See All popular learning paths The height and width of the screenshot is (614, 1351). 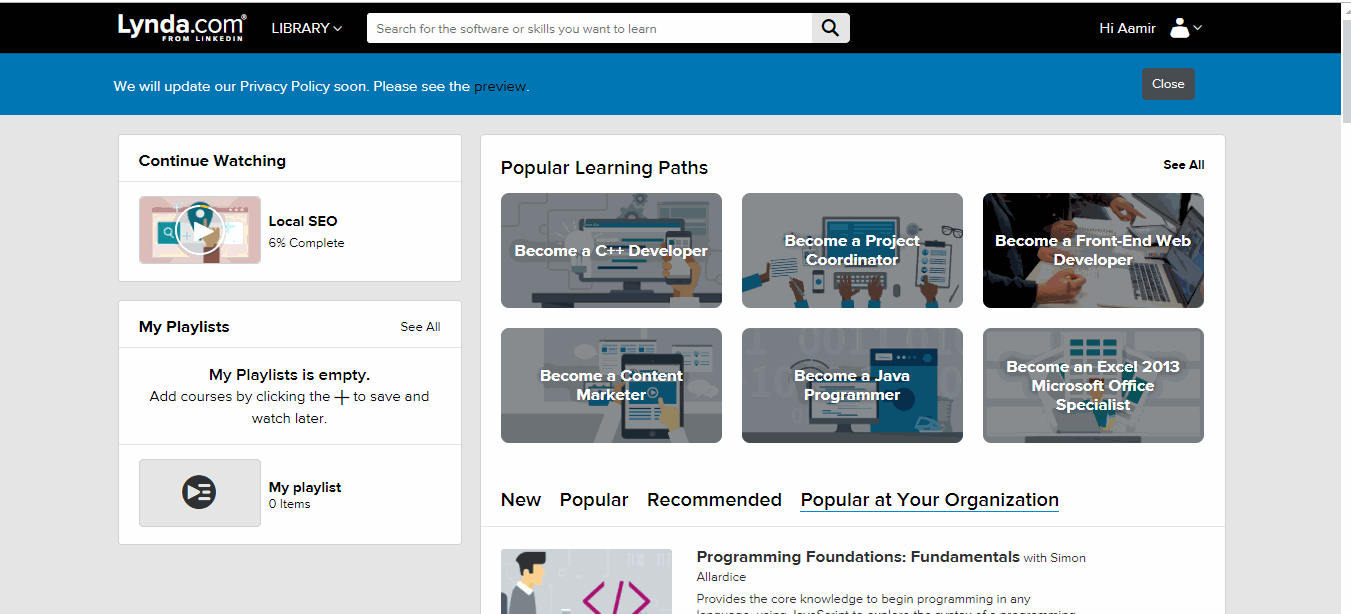coord(1183,165)
